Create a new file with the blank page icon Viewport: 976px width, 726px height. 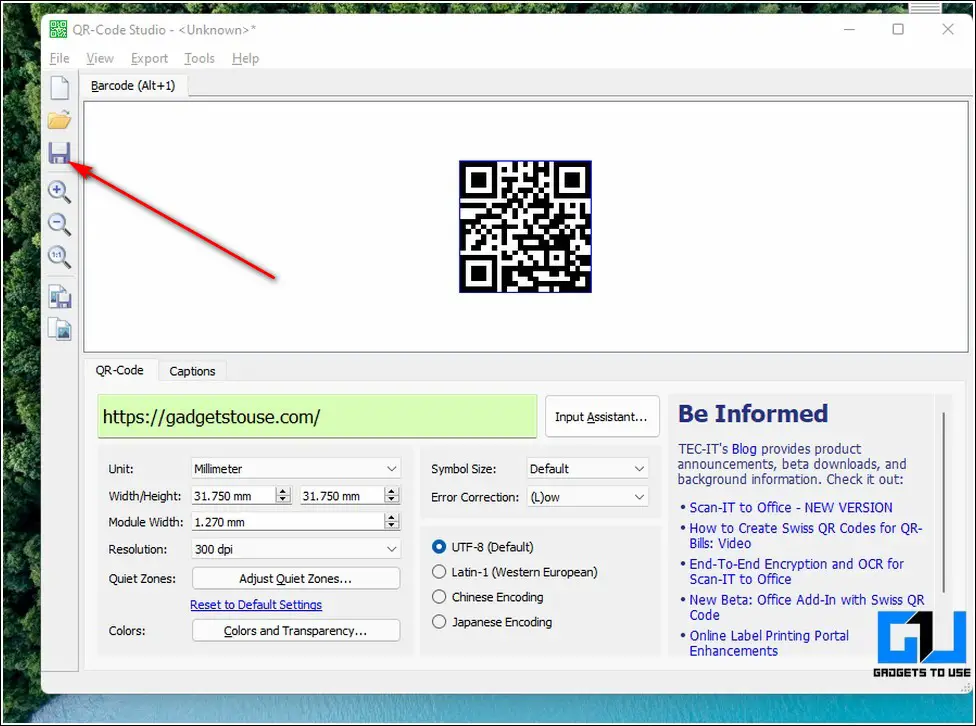point(60,88)
